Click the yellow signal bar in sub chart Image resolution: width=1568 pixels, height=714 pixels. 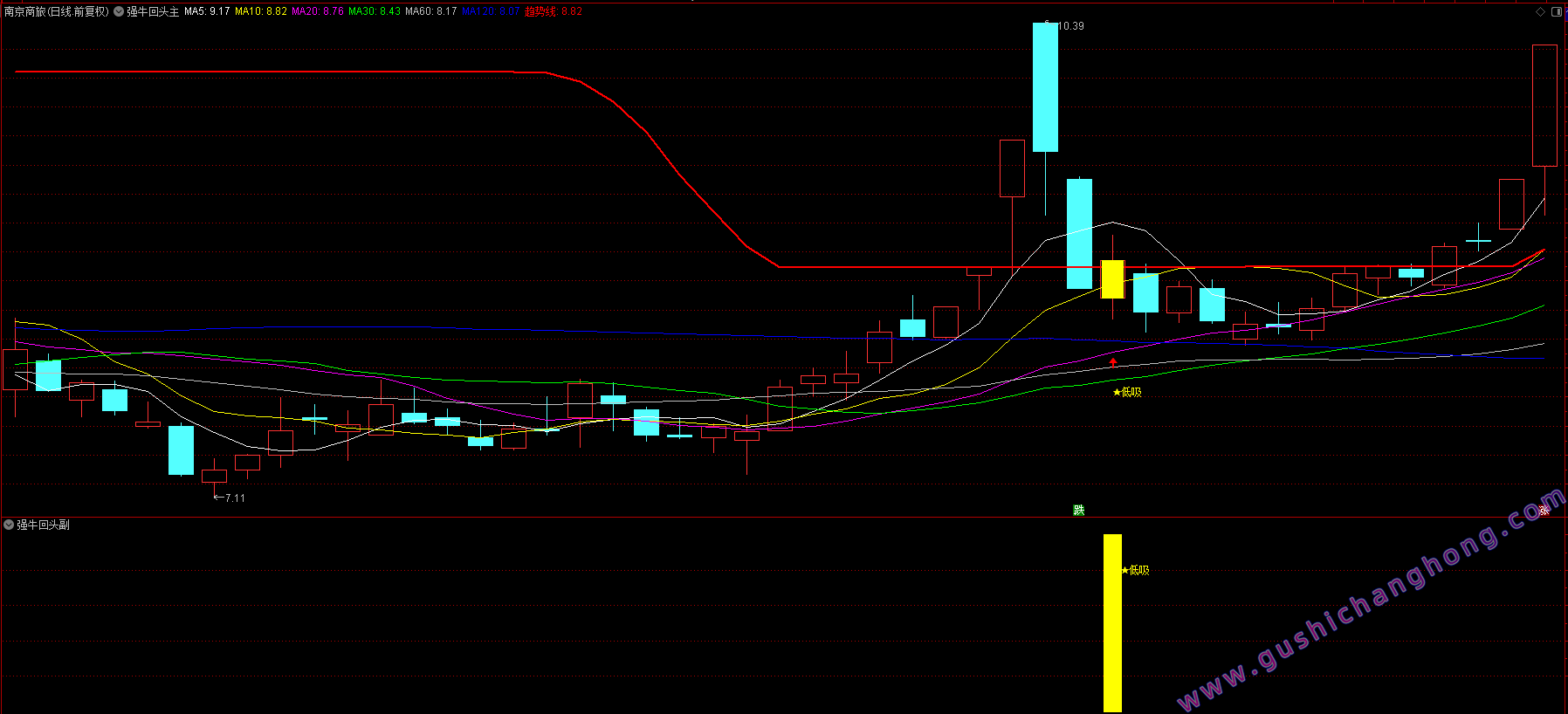pyautogui.click(x=1112, y=623)
